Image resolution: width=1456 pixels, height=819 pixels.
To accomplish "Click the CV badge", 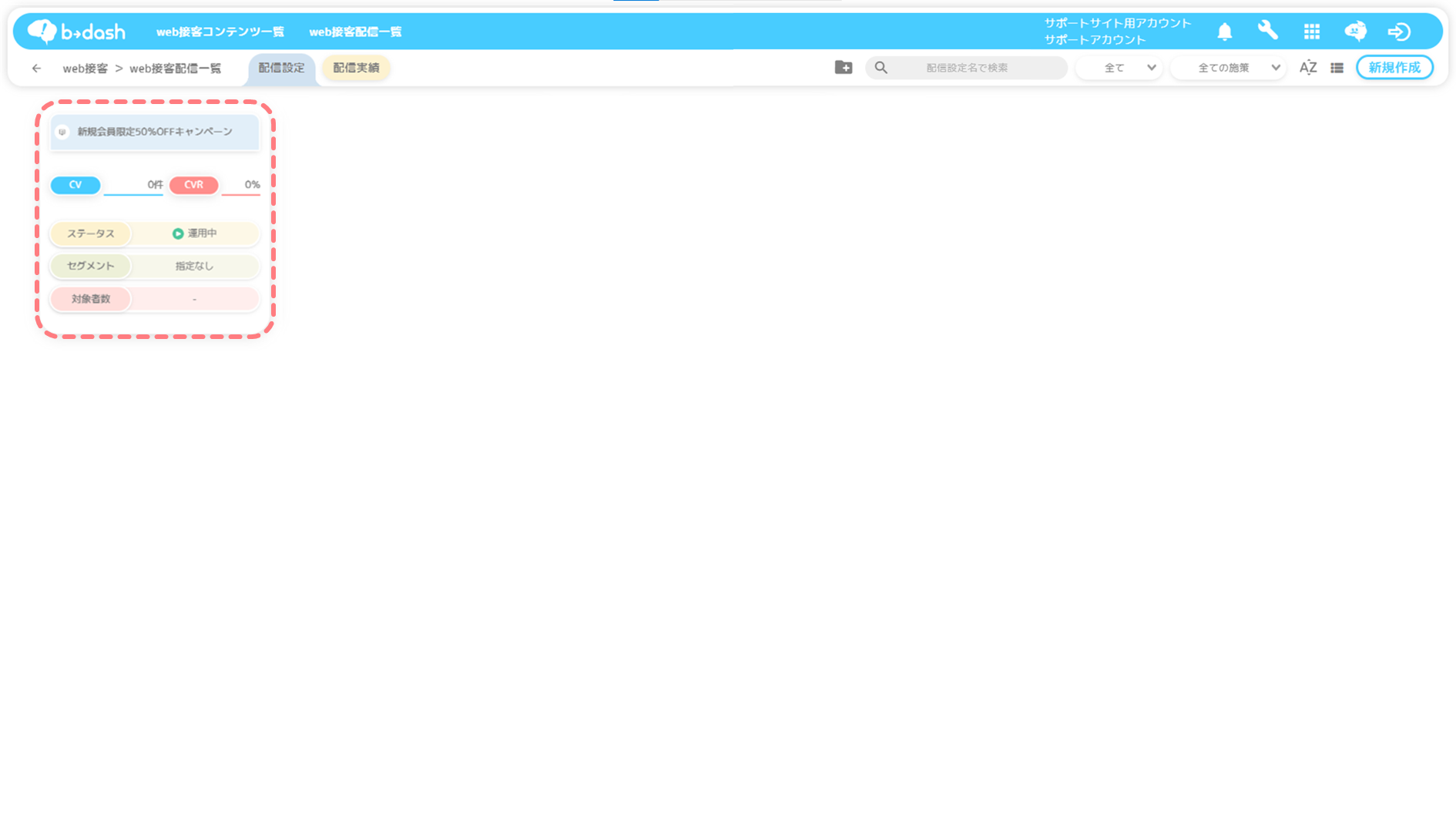I will 75,185.
